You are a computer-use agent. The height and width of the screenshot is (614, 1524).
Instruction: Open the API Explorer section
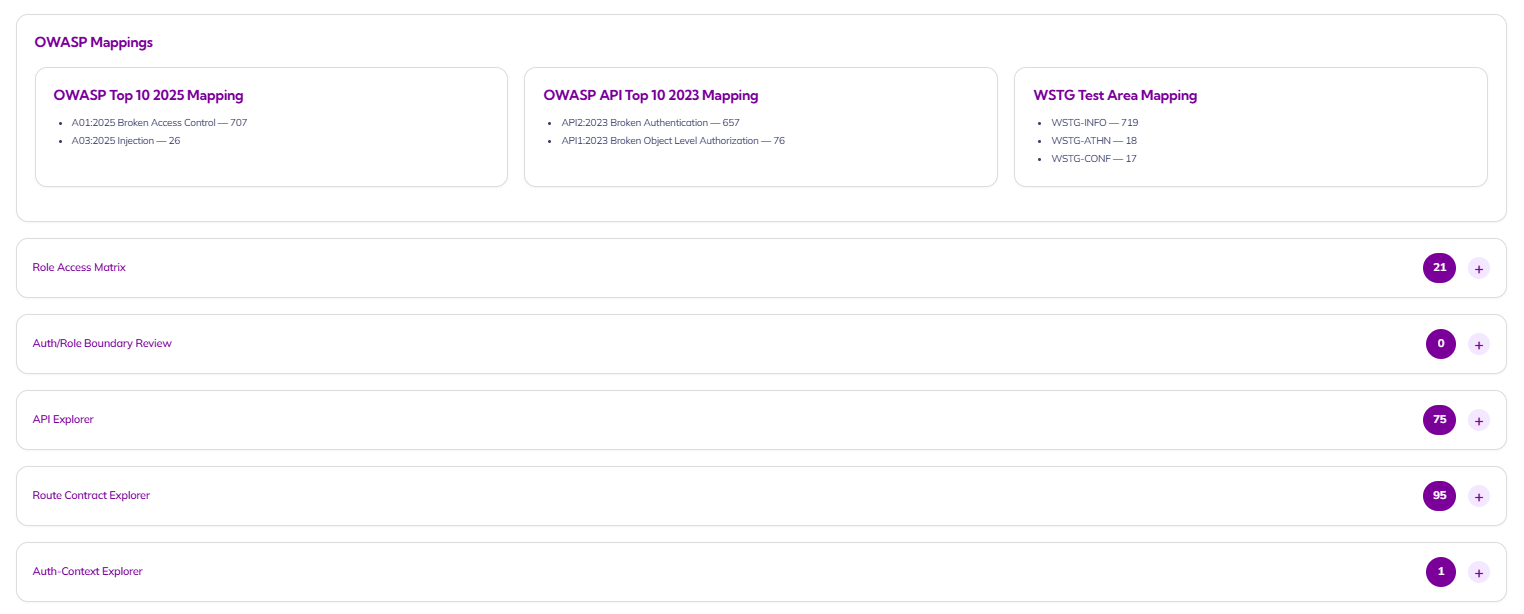click(x=63, y=420)
